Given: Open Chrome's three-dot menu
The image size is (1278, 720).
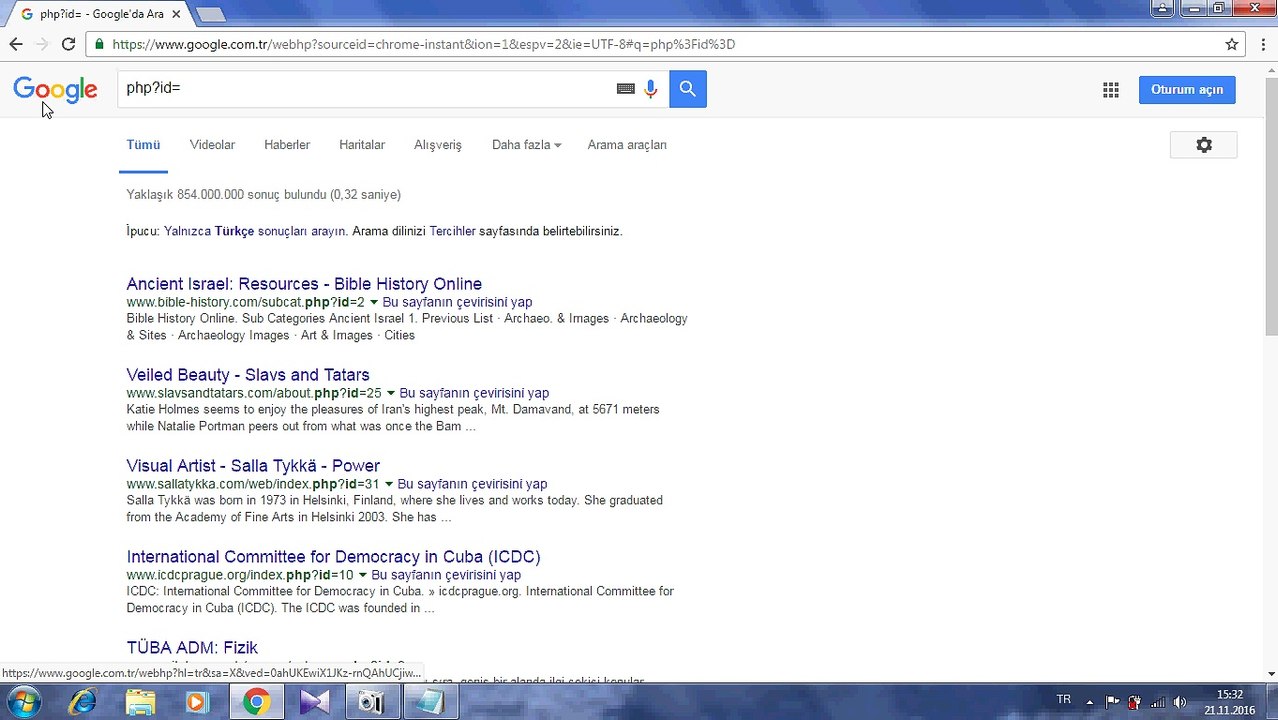Looking at the screenshot, I should [x=1264, y=44].
